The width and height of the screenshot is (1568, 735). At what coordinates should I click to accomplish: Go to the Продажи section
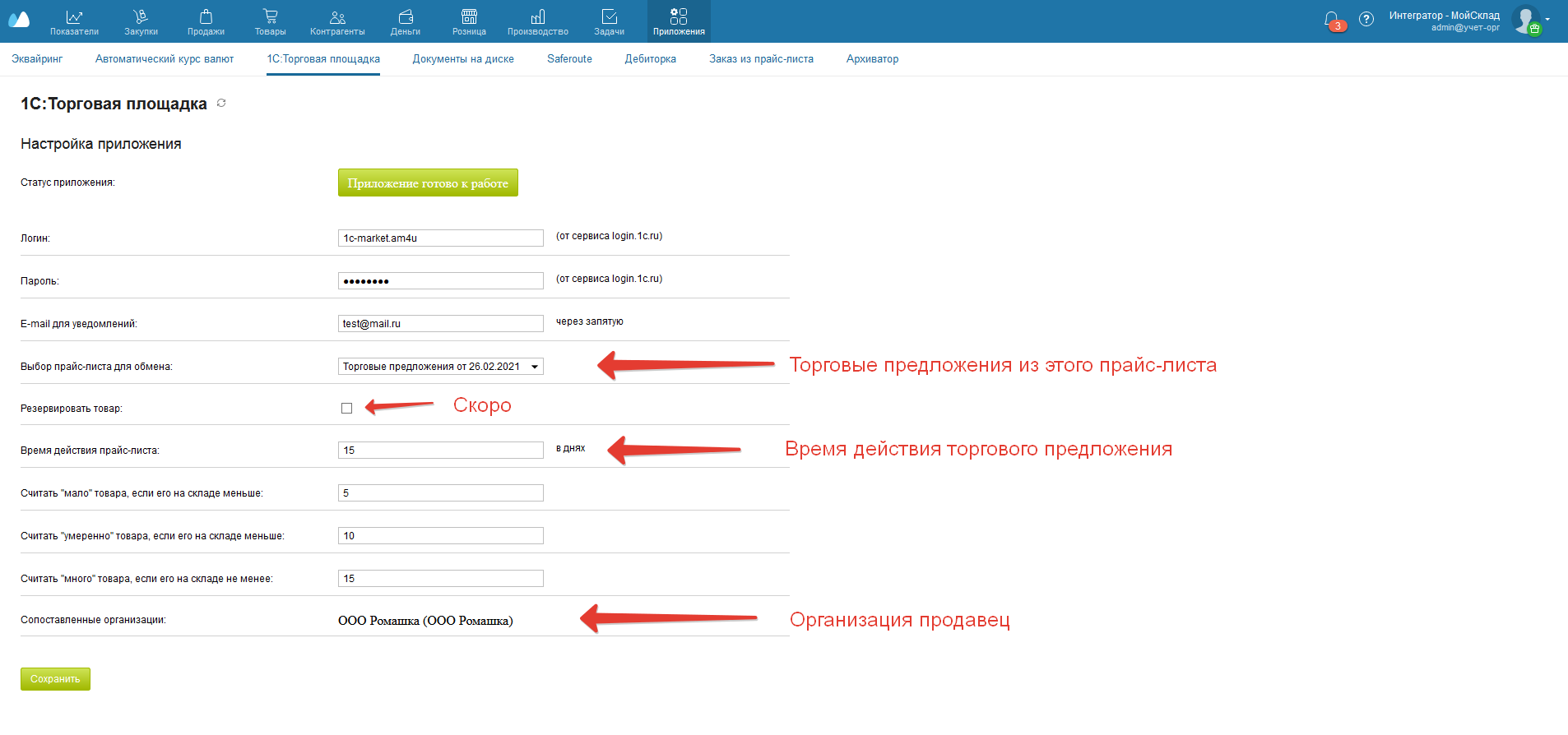tap(206, 21)
